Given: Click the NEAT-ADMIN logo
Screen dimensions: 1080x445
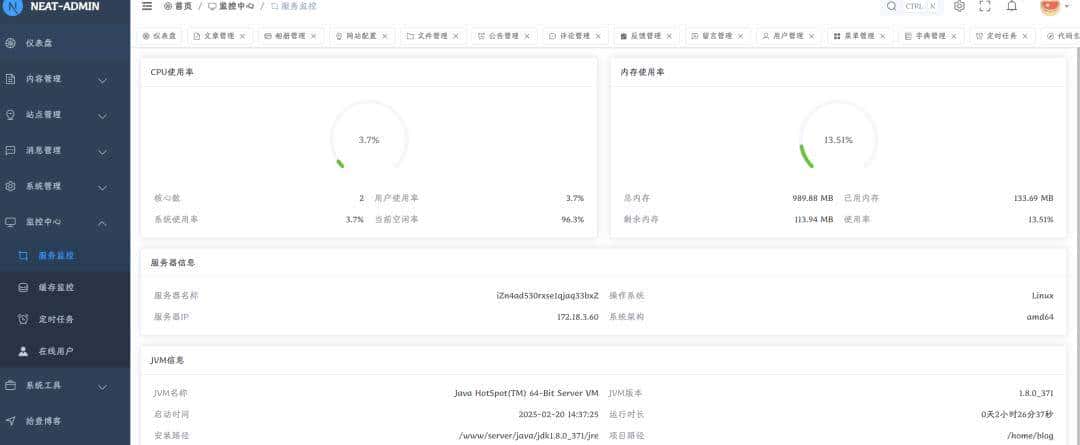Looking at the screenshot, I should [x=51, y=6].
